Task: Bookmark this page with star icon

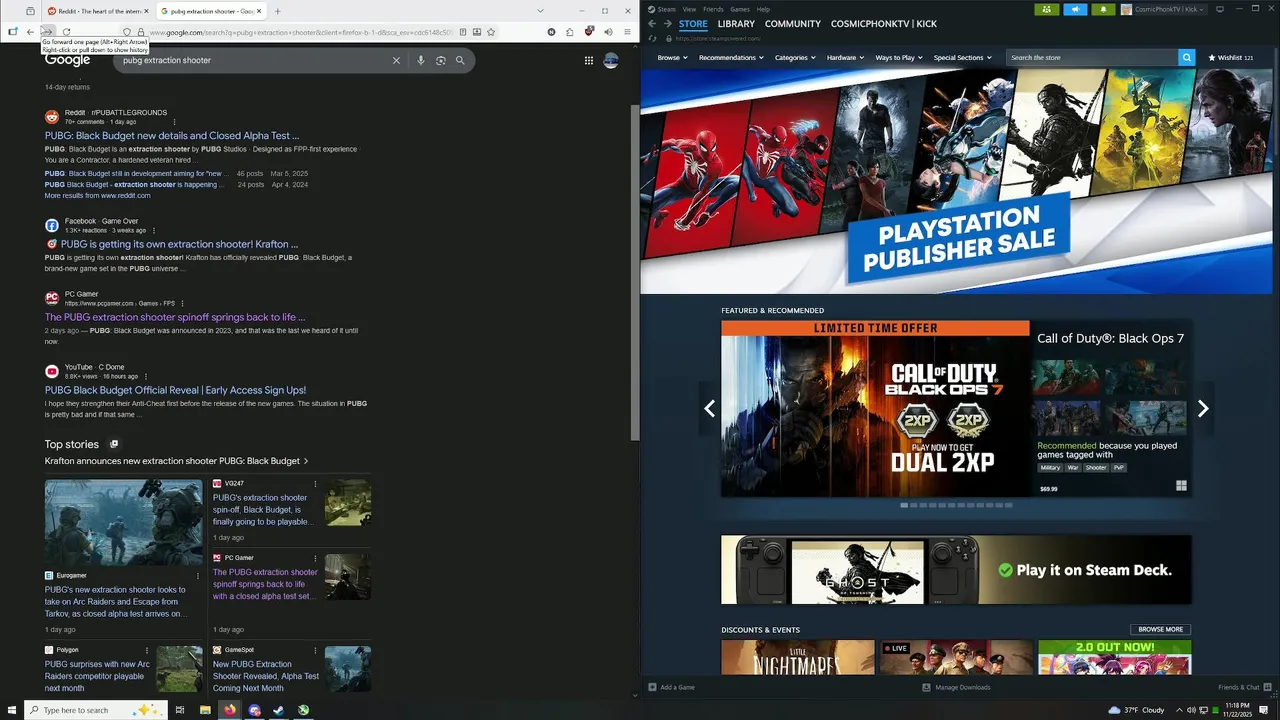Action: coord(491,32)
